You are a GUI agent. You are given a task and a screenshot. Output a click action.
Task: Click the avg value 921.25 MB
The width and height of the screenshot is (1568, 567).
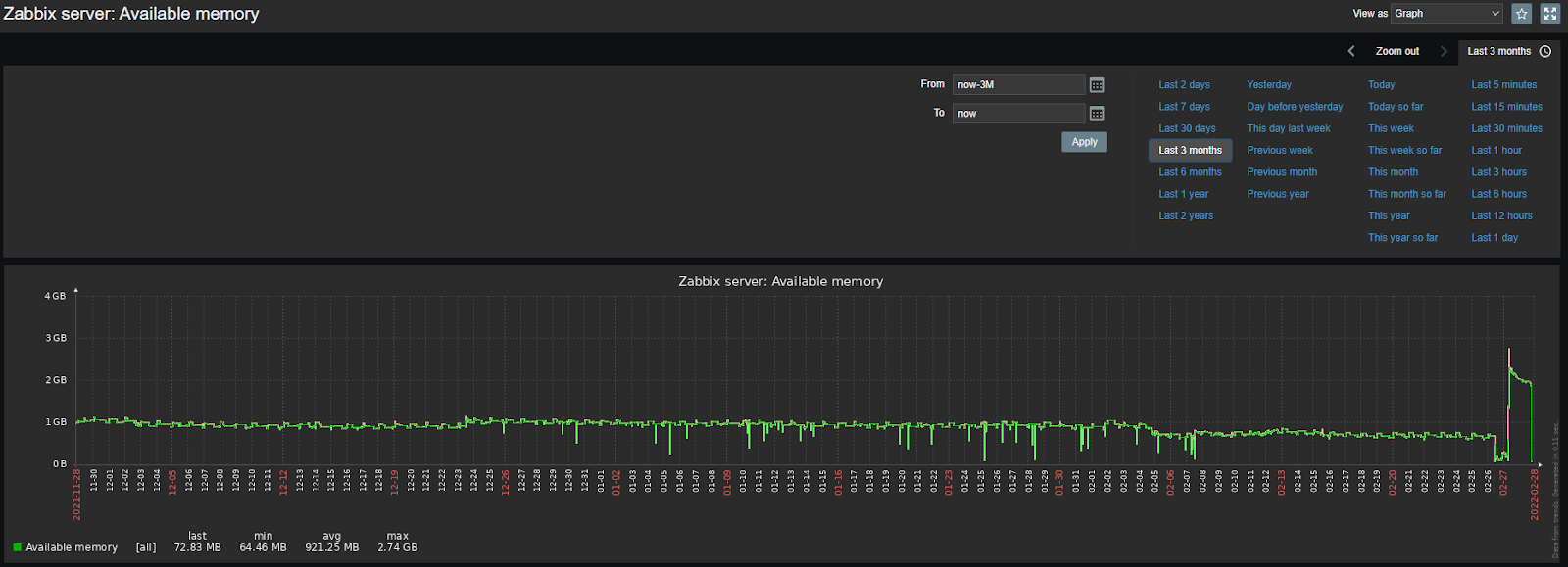coord(331,547)
